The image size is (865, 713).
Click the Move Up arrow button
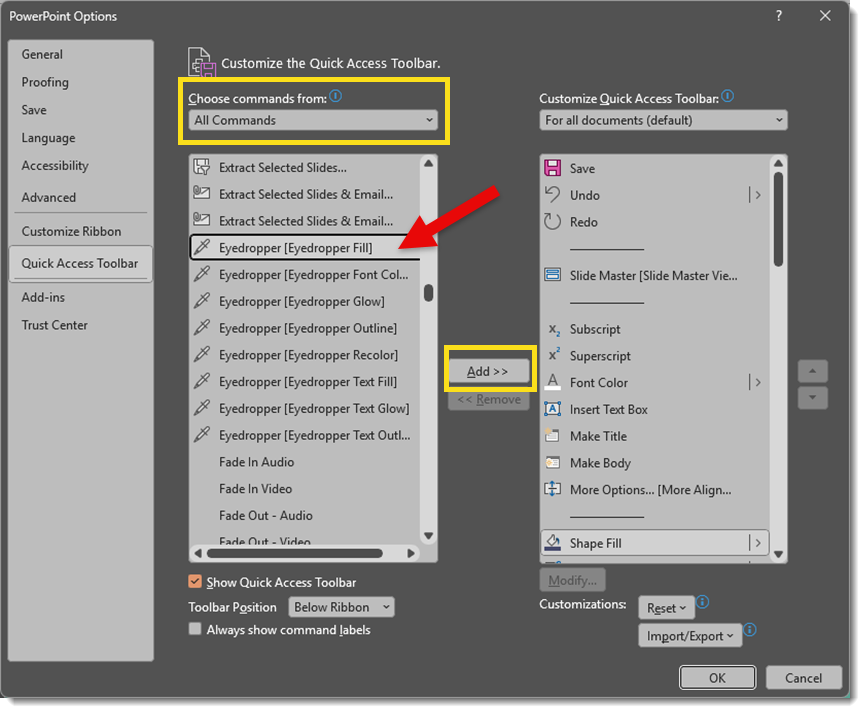(812, 371)
